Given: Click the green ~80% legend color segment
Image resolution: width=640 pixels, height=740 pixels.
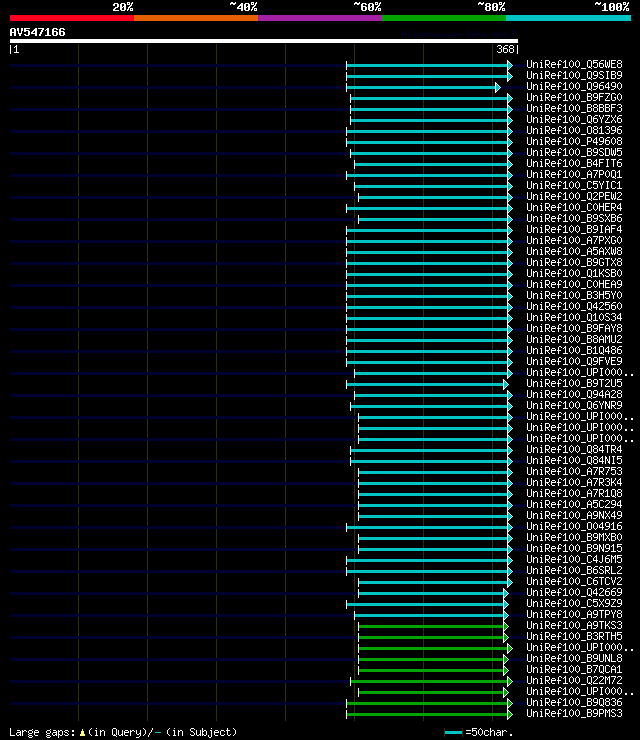Looking at the screenshot, I should 444,18.
